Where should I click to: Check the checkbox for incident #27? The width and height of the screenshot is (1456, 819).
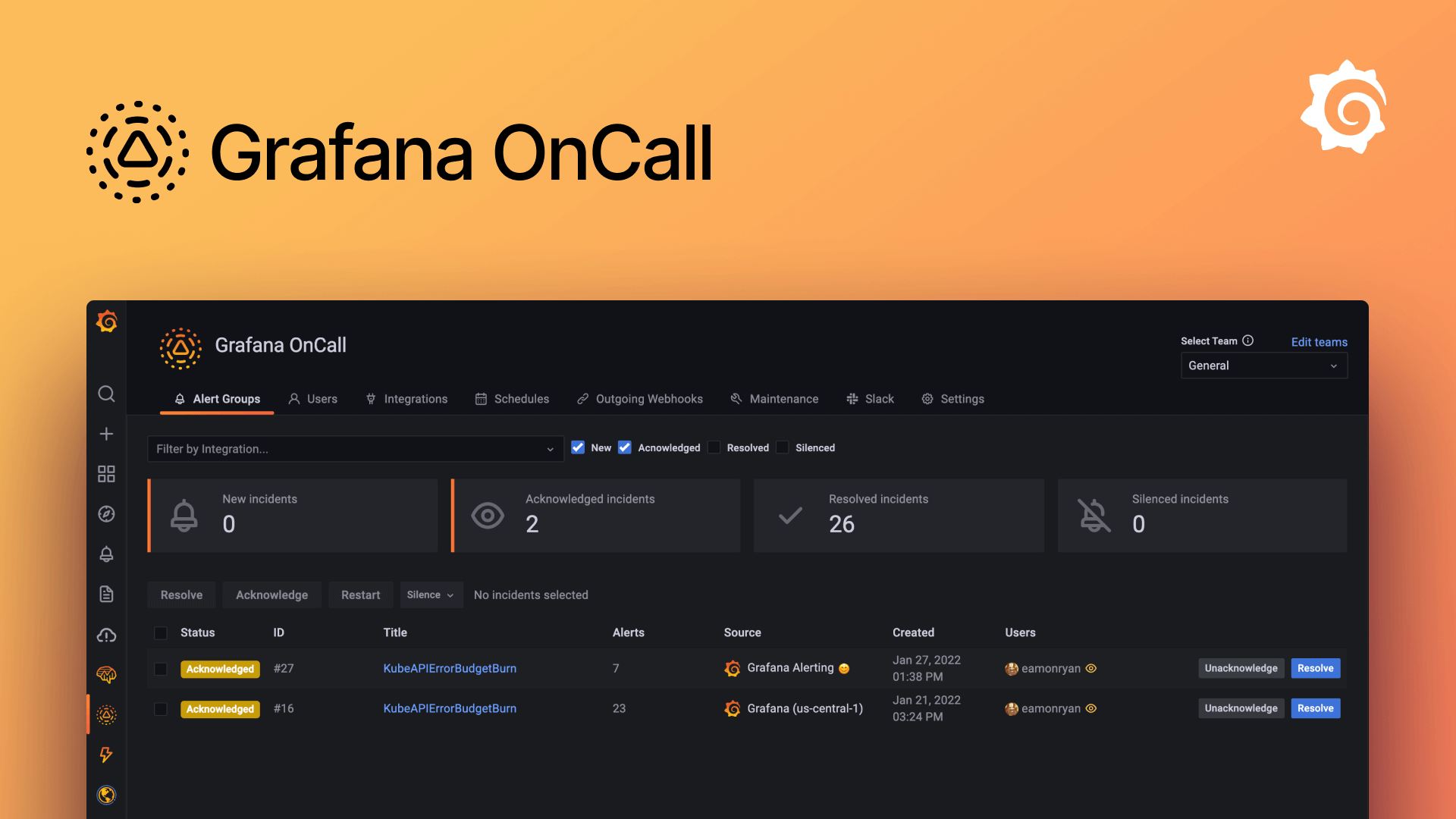coord(161,669)
